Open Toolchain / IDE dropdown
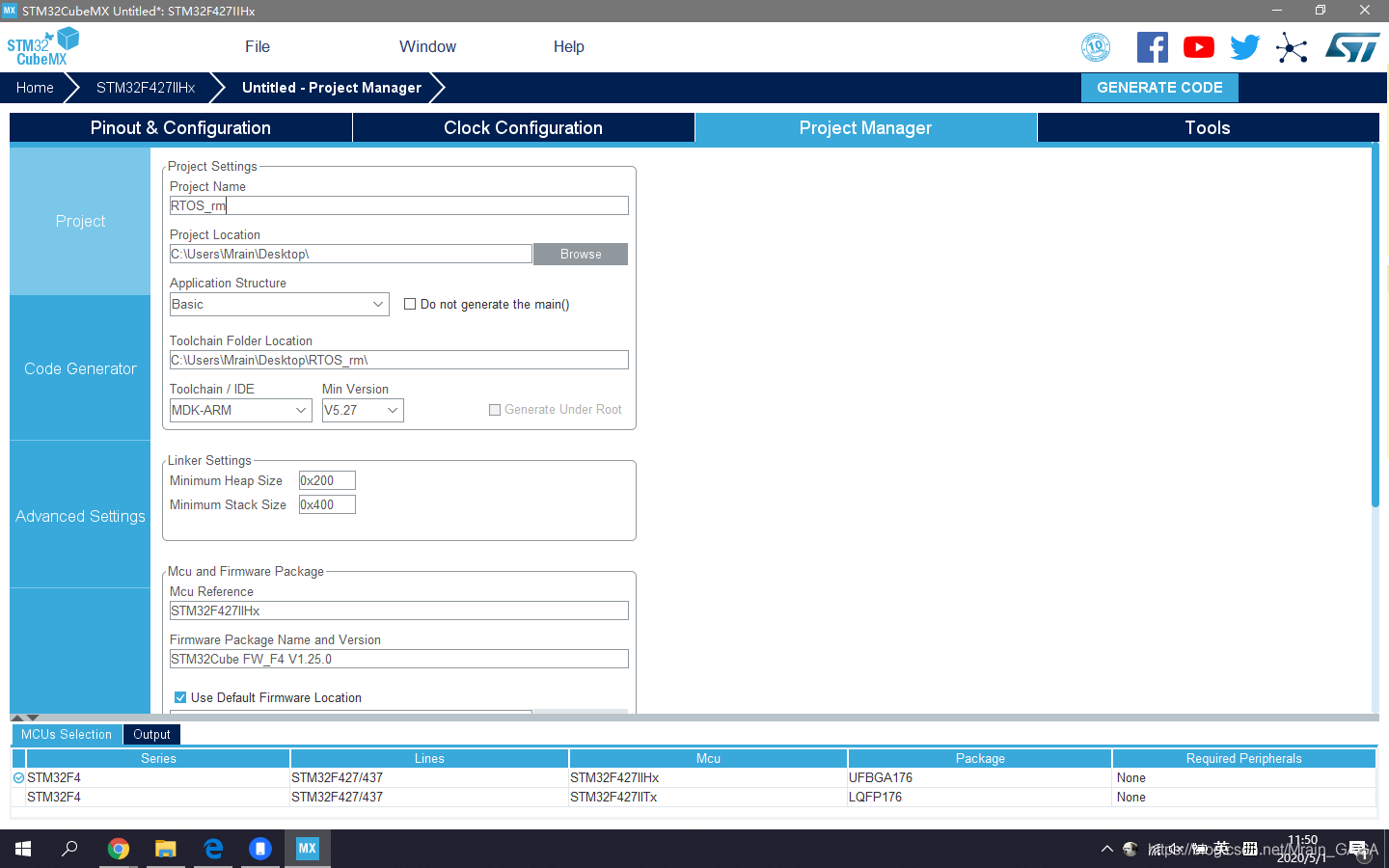This screenshot has width=1389, height=868. click(241, 410)
